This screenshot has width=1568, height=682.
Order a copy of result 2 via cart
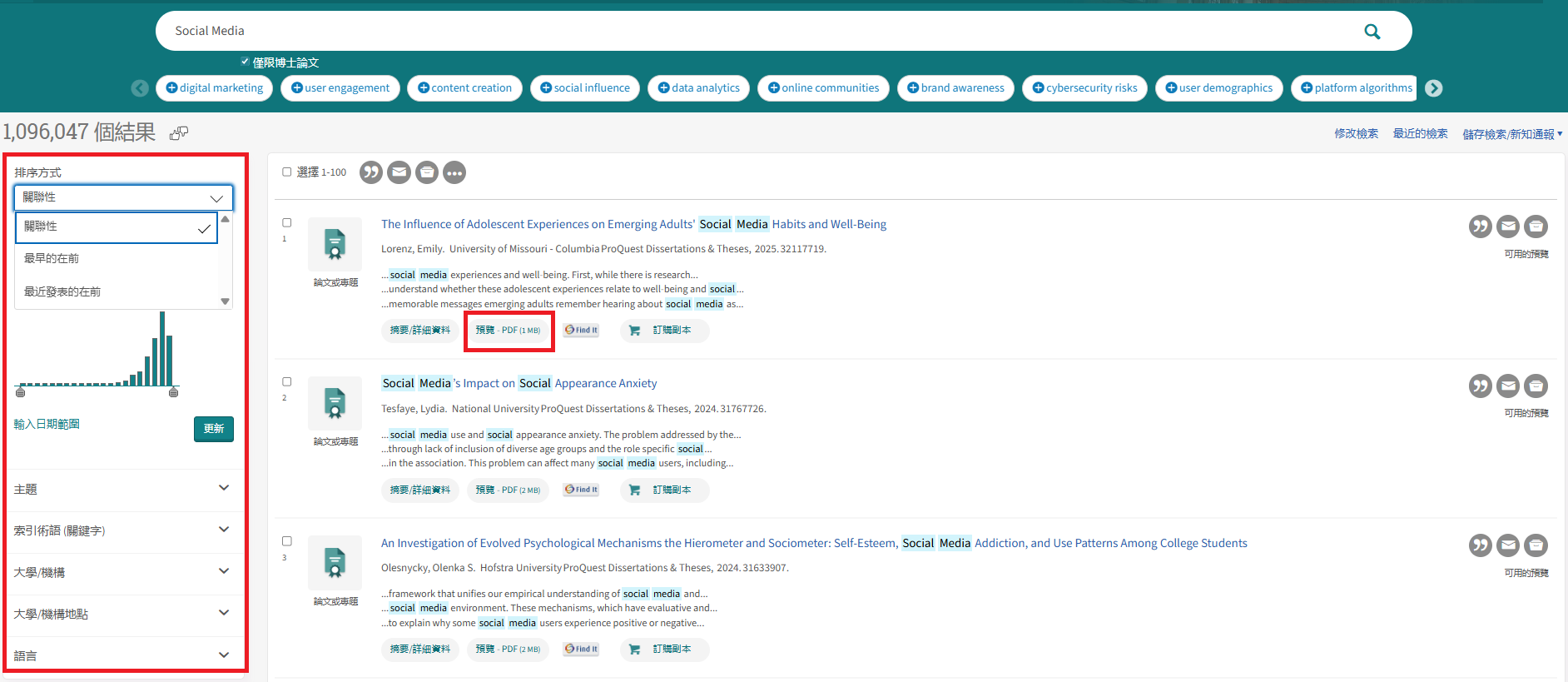tap(664, 490)
